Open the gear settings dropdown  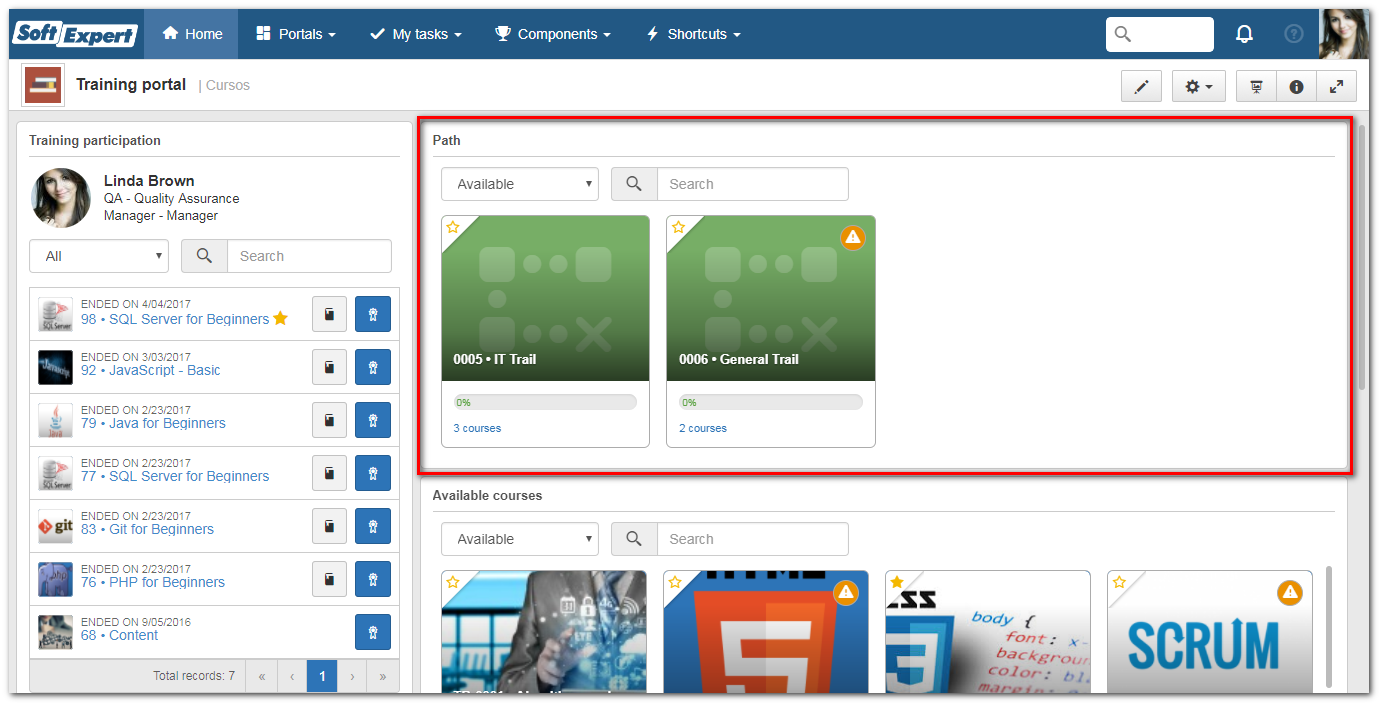pos(1198,87)
